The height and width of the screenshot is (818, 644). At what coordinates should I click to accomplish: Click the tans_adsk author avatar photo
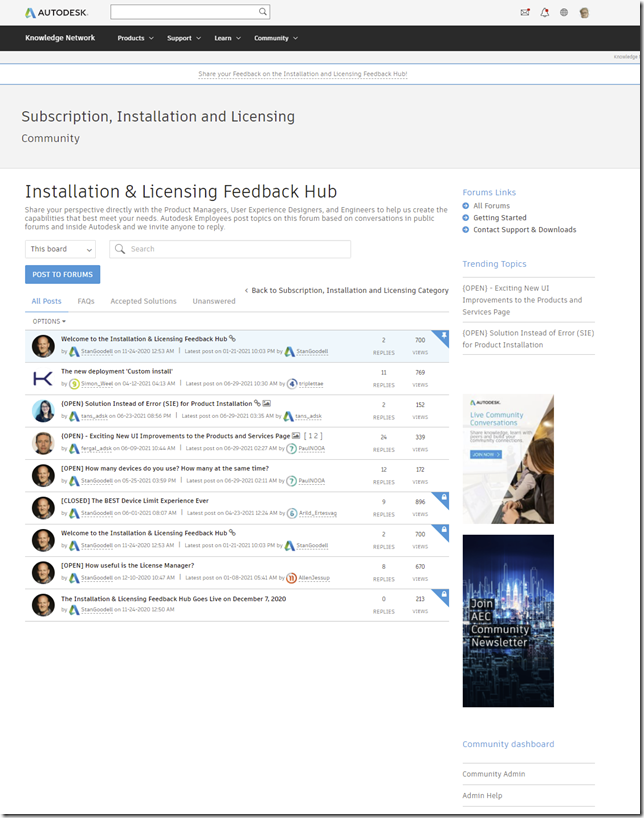43,411
